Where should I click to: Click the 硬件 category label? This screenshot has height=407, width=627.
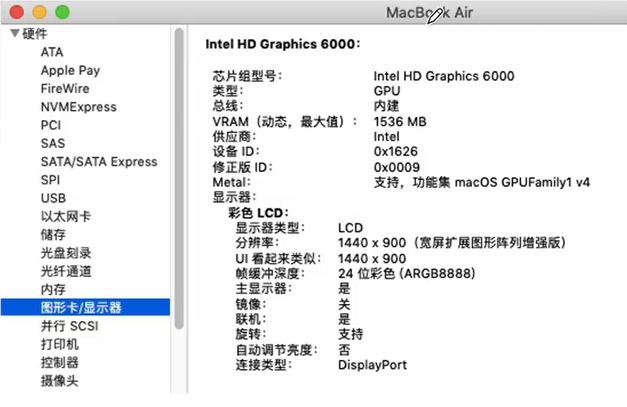click(35, 34)
